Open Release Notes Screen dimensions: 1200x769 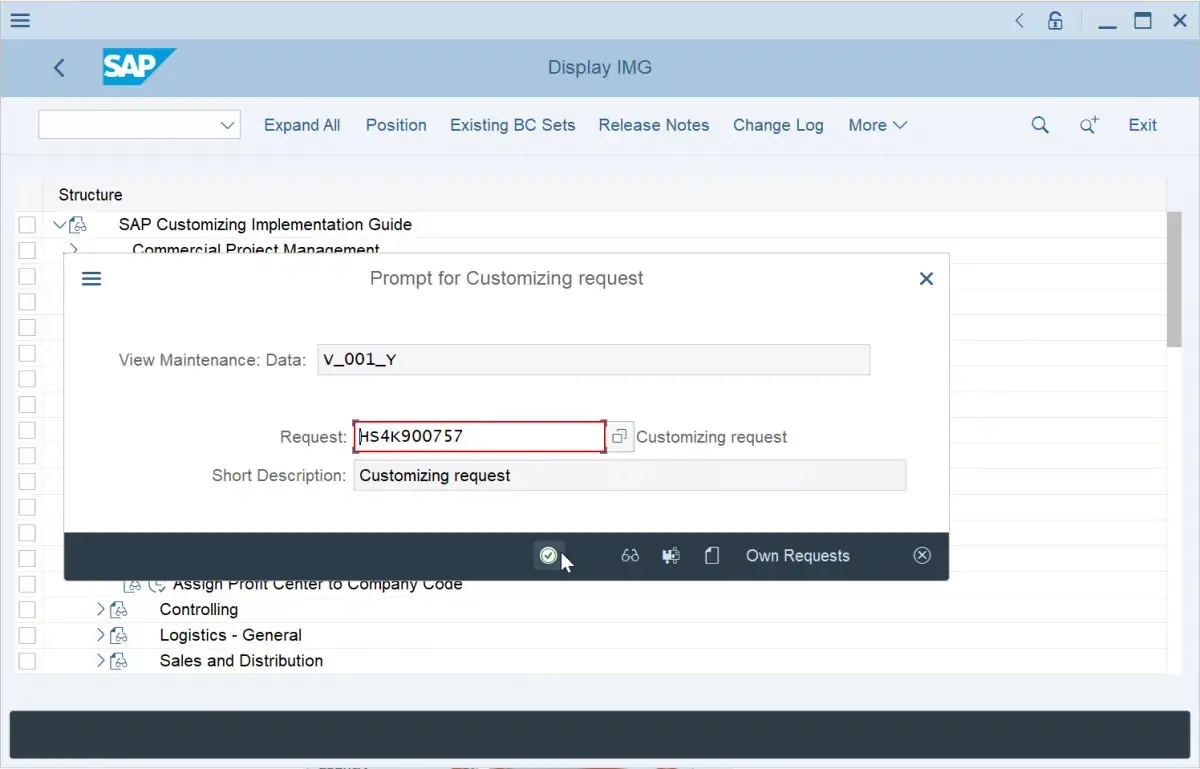[x=654, y=125]
